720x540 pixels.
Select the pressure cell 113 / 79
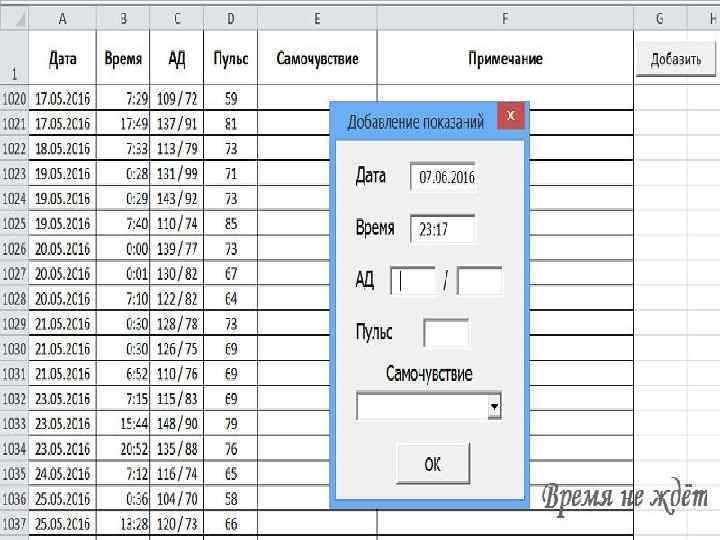[177, 148]
